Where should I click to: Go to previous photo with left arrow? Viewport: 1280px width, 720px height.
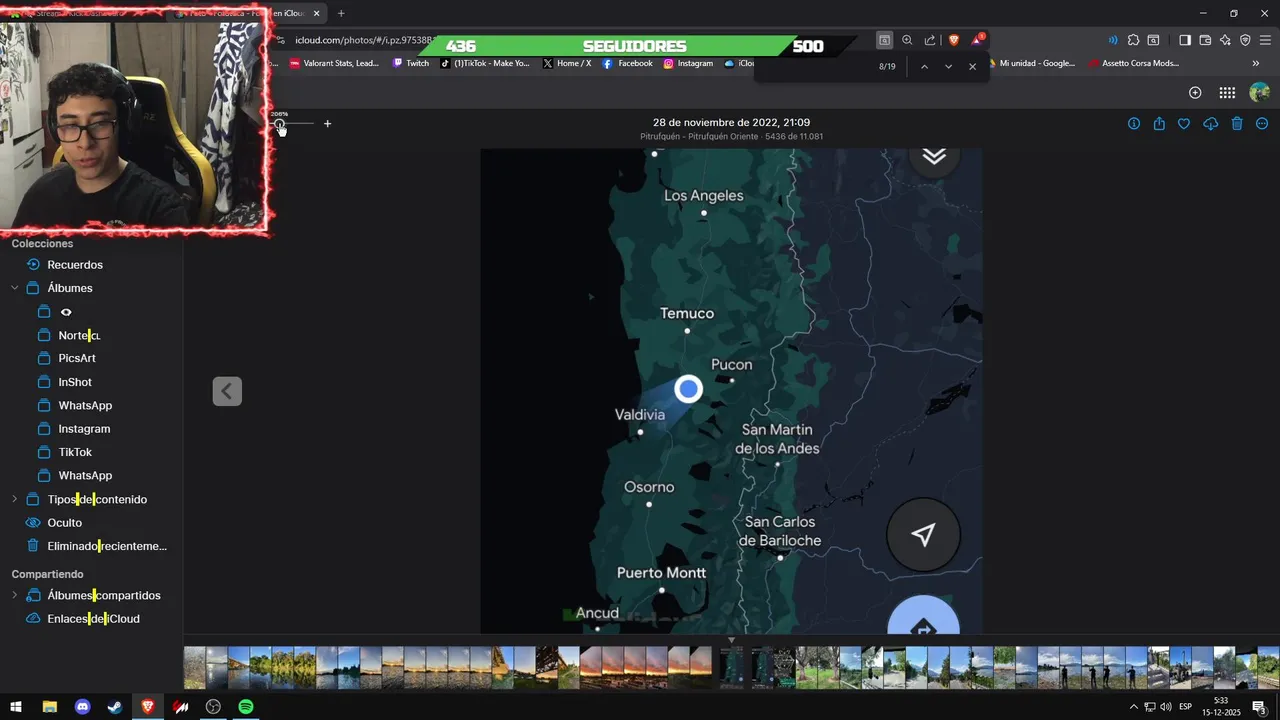[x=227, y=391]
